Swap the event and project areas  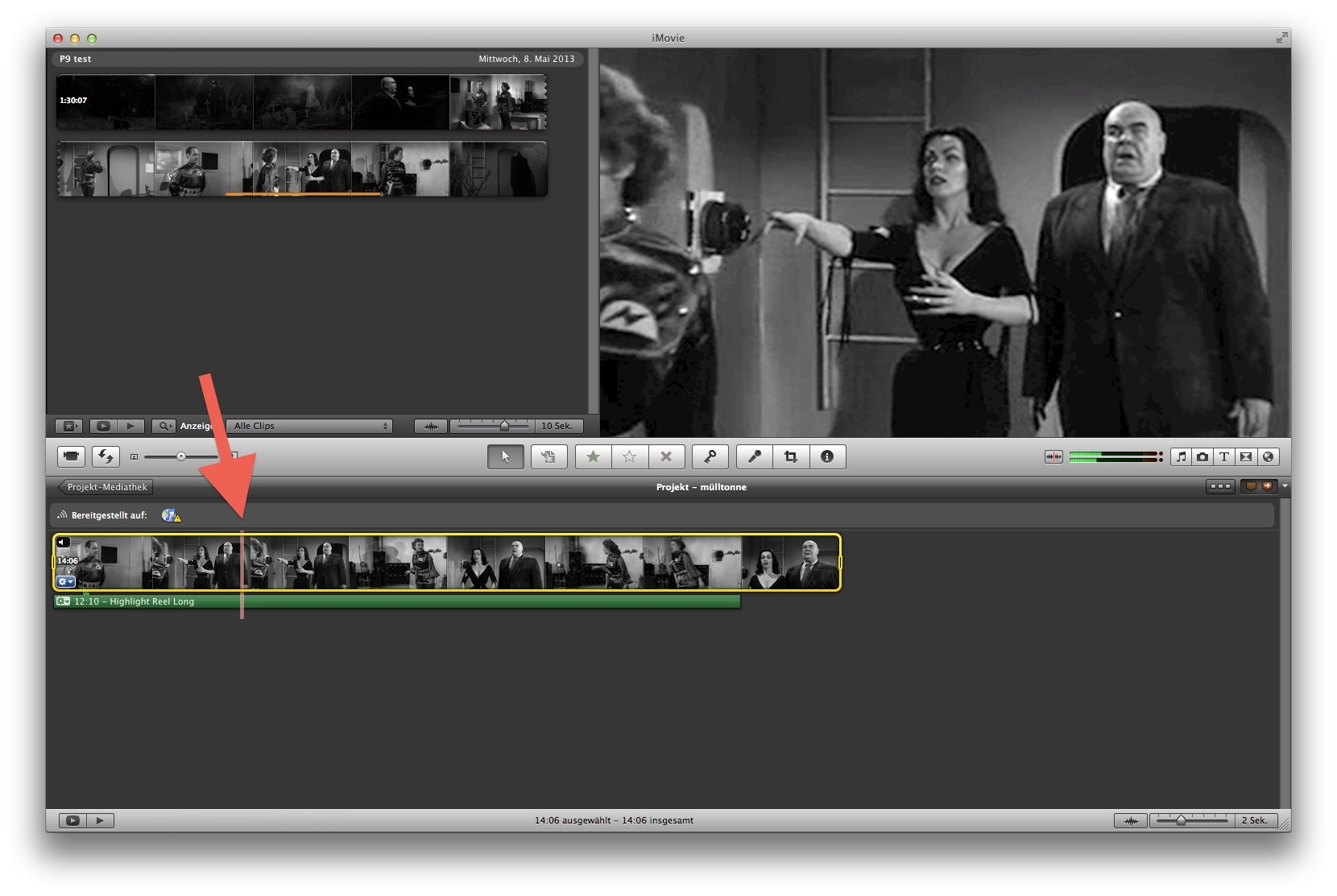tap(106, 456)
